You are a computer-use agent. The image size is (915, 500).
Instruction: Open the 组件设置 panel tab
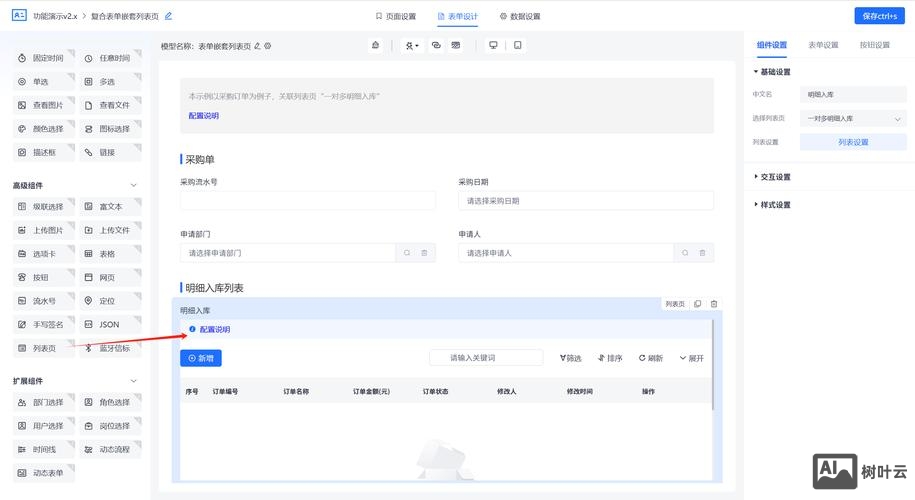771,45
